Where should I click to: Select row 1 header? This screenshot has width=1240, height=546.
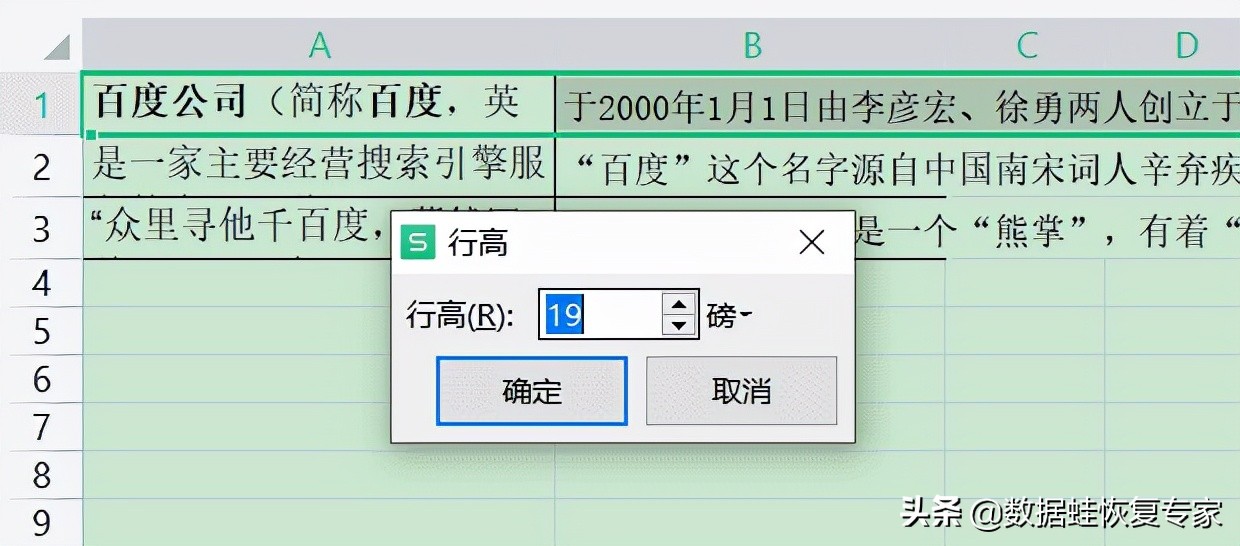coord(41,104)
